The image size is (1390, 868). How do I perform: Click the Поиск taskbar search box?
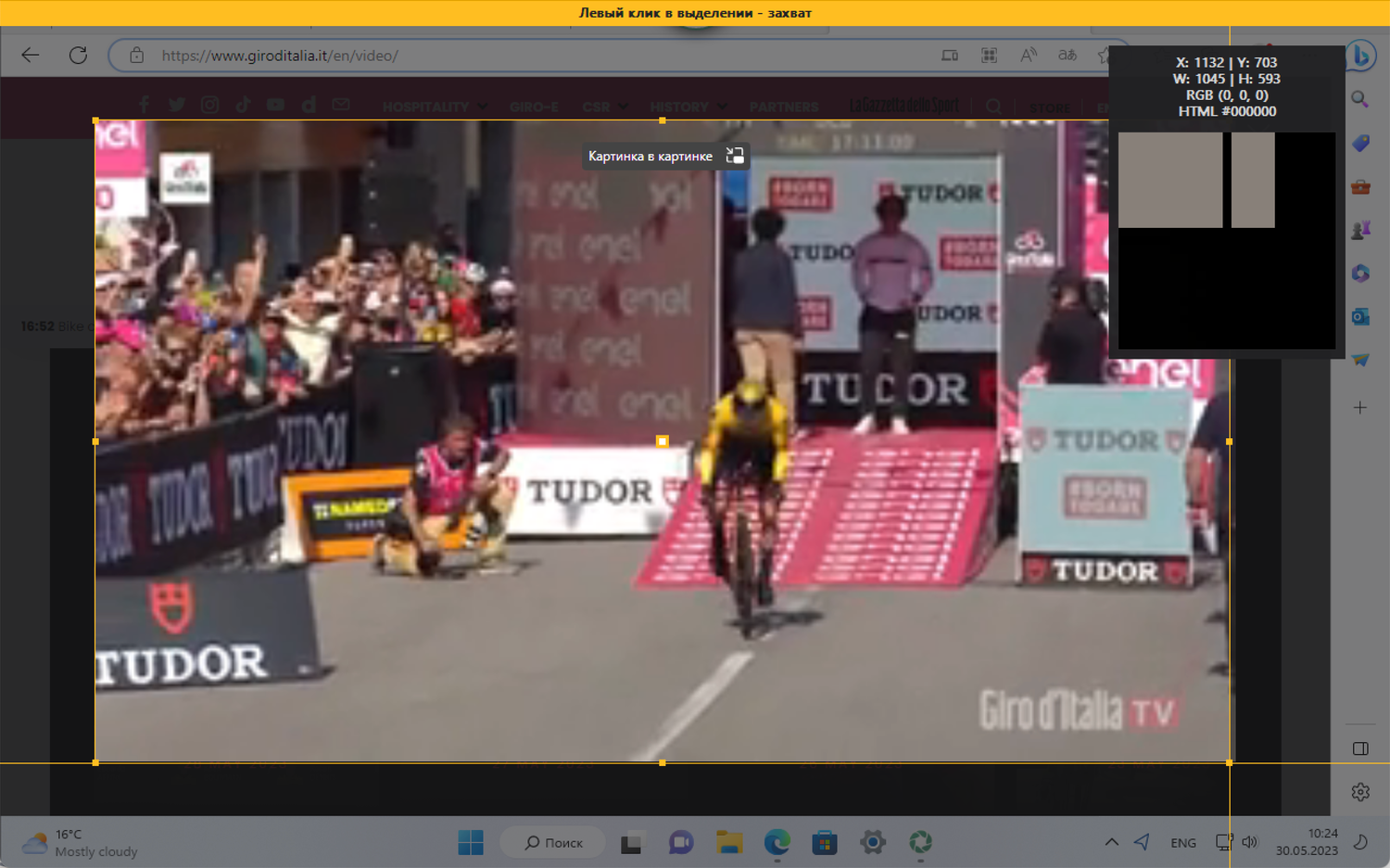pos(553,842)
